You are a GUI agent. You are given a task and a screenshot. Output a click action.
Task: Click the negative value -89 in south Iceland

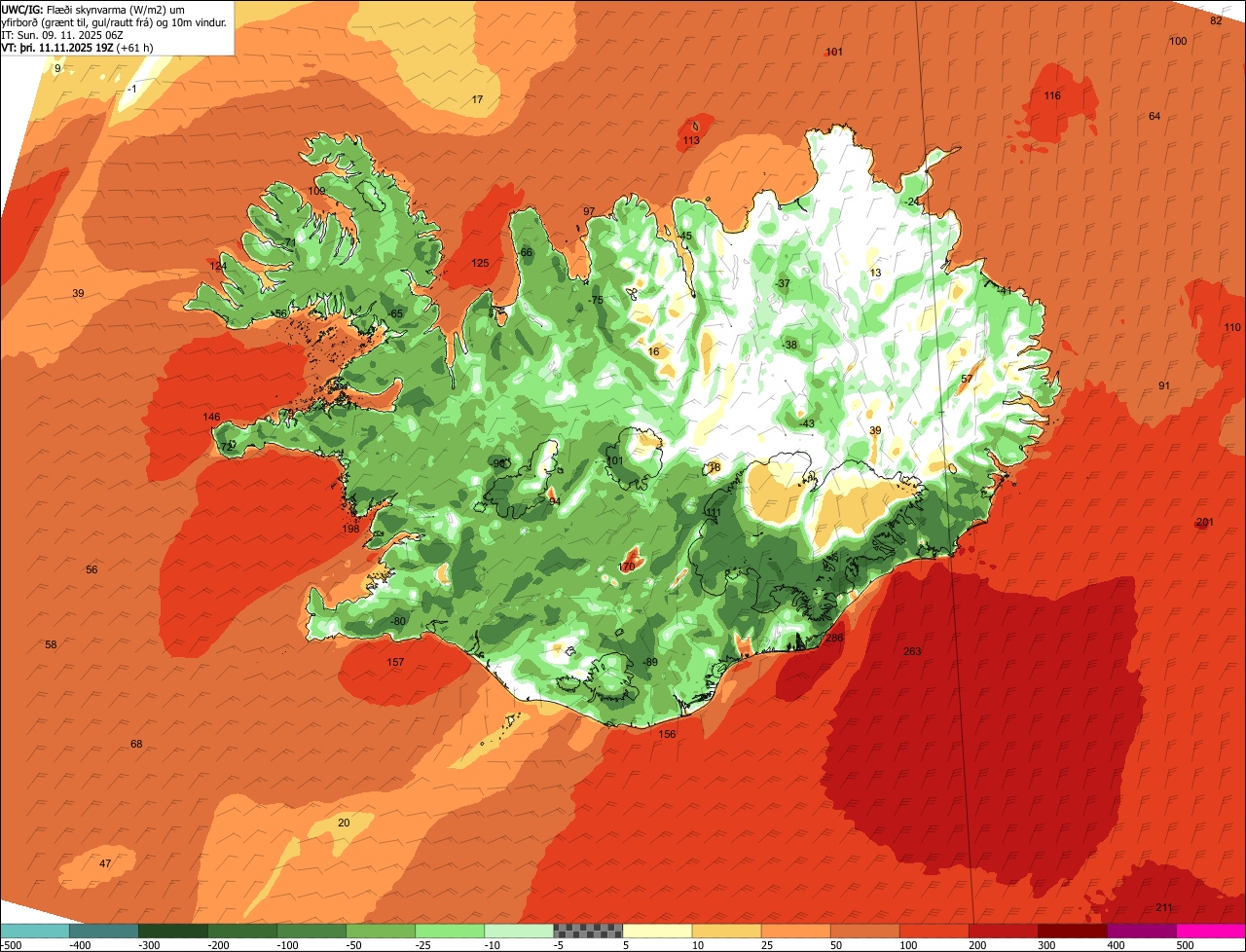(x=650, y=662)
